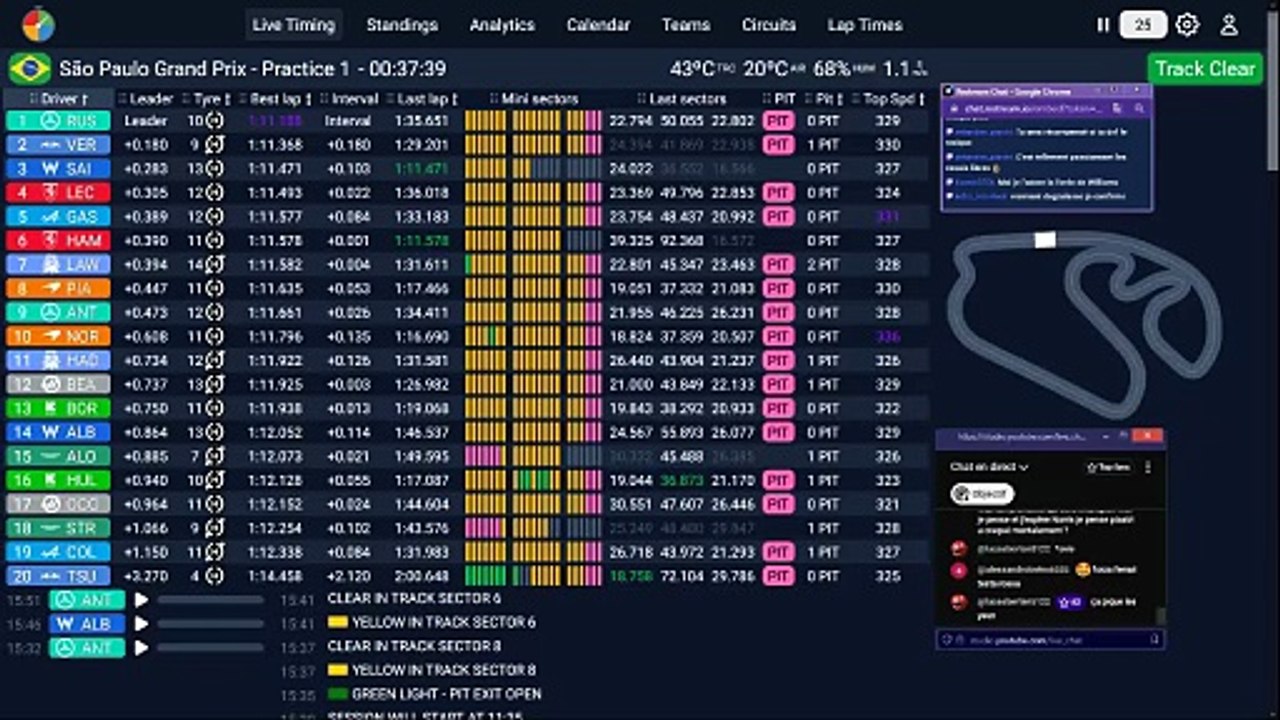Click the Leader column header
Screen dimensions: 1280x720
tap(146, 99)
